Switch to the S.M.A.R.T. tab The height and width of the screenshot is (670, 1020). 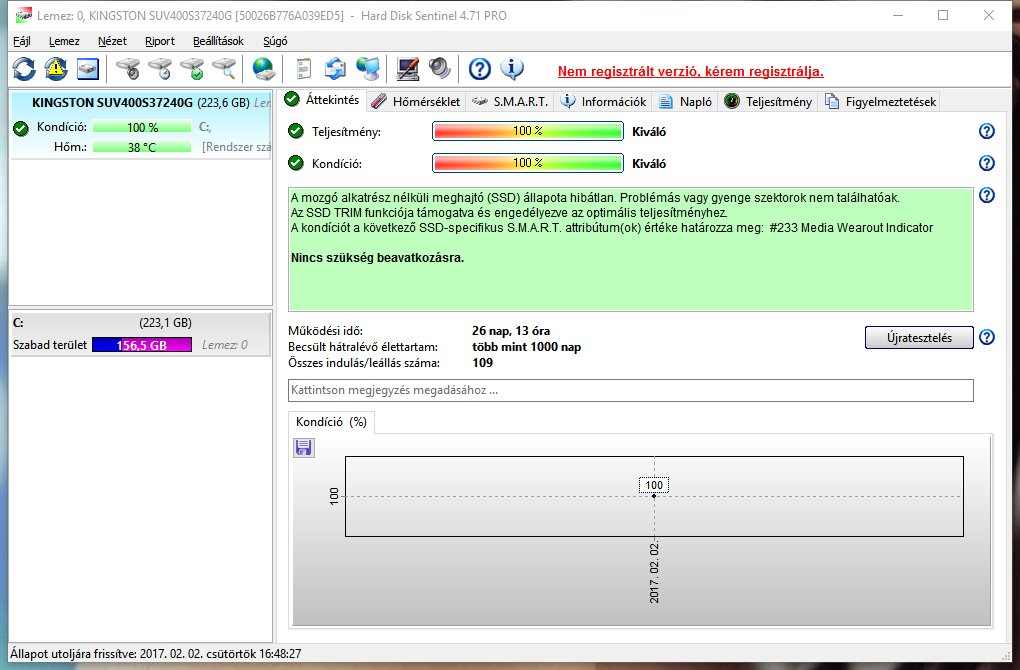[x=511, y=101]
